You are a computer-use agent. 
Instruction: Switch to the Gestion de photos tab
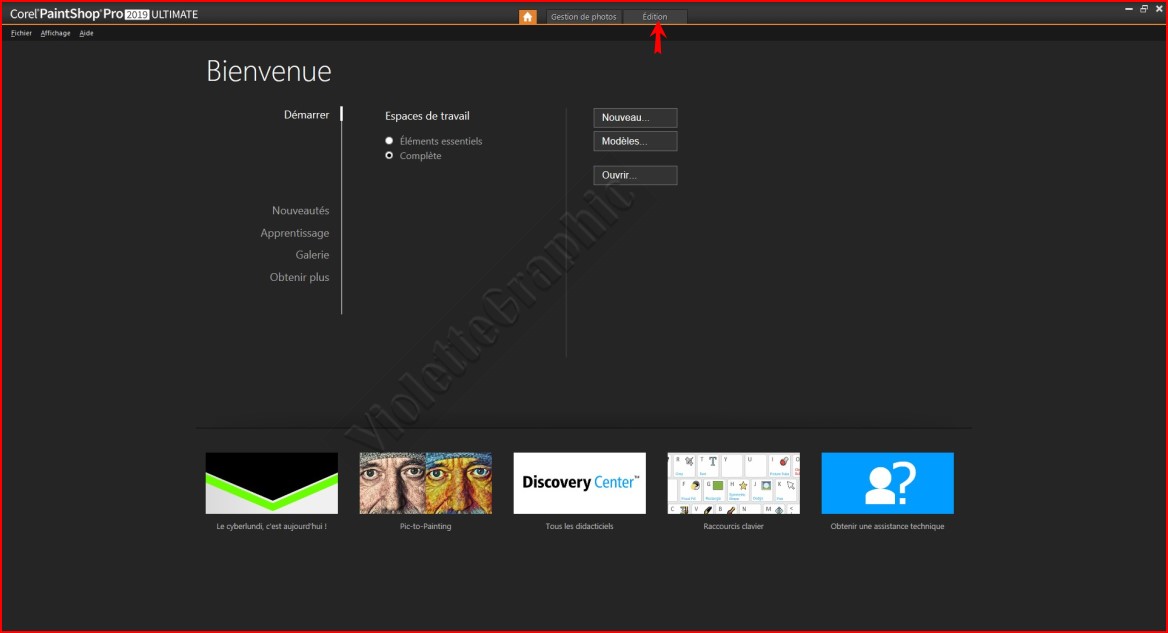[x=584, y=17]
